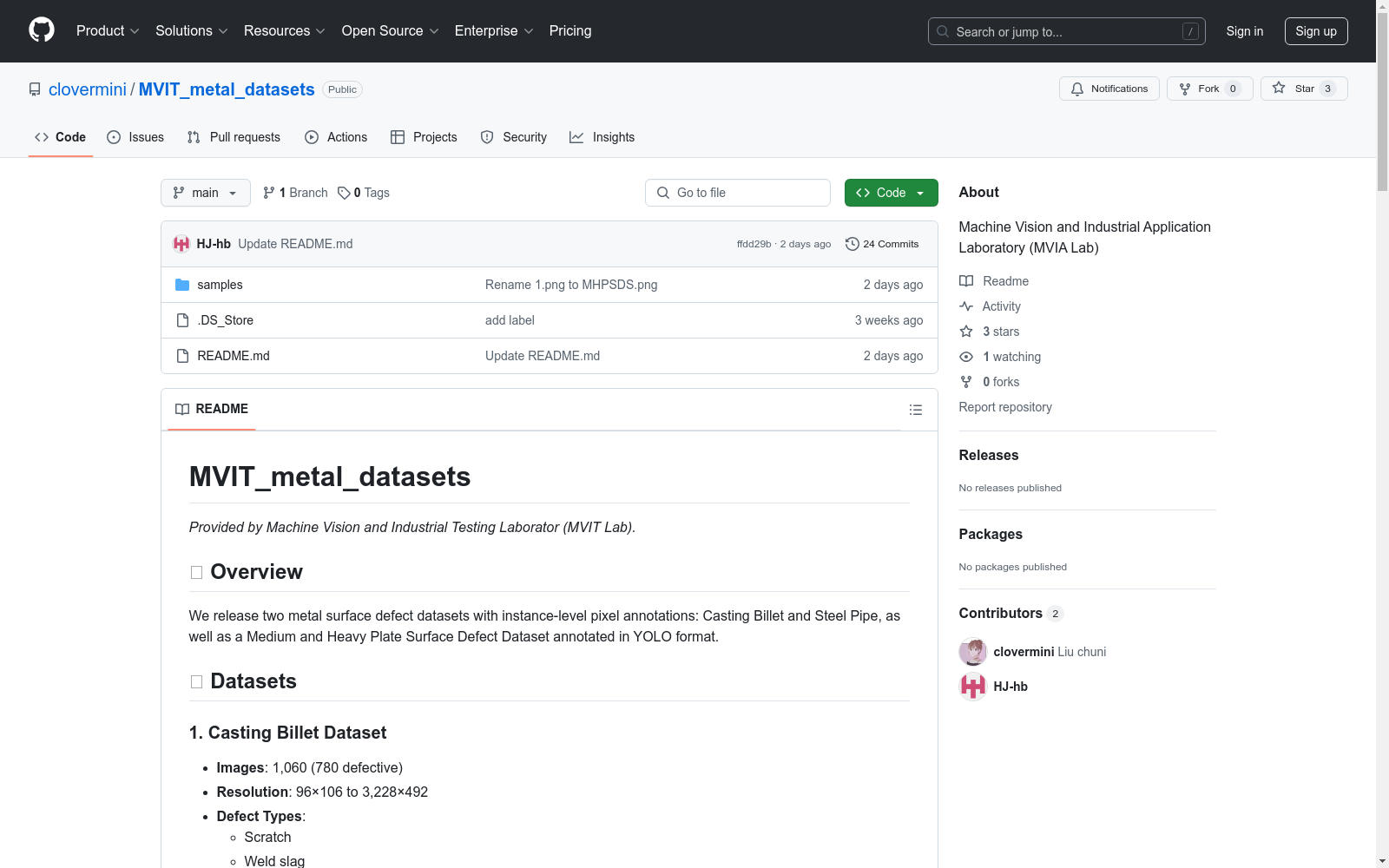Click the watching eye icon

coord(966,357)
